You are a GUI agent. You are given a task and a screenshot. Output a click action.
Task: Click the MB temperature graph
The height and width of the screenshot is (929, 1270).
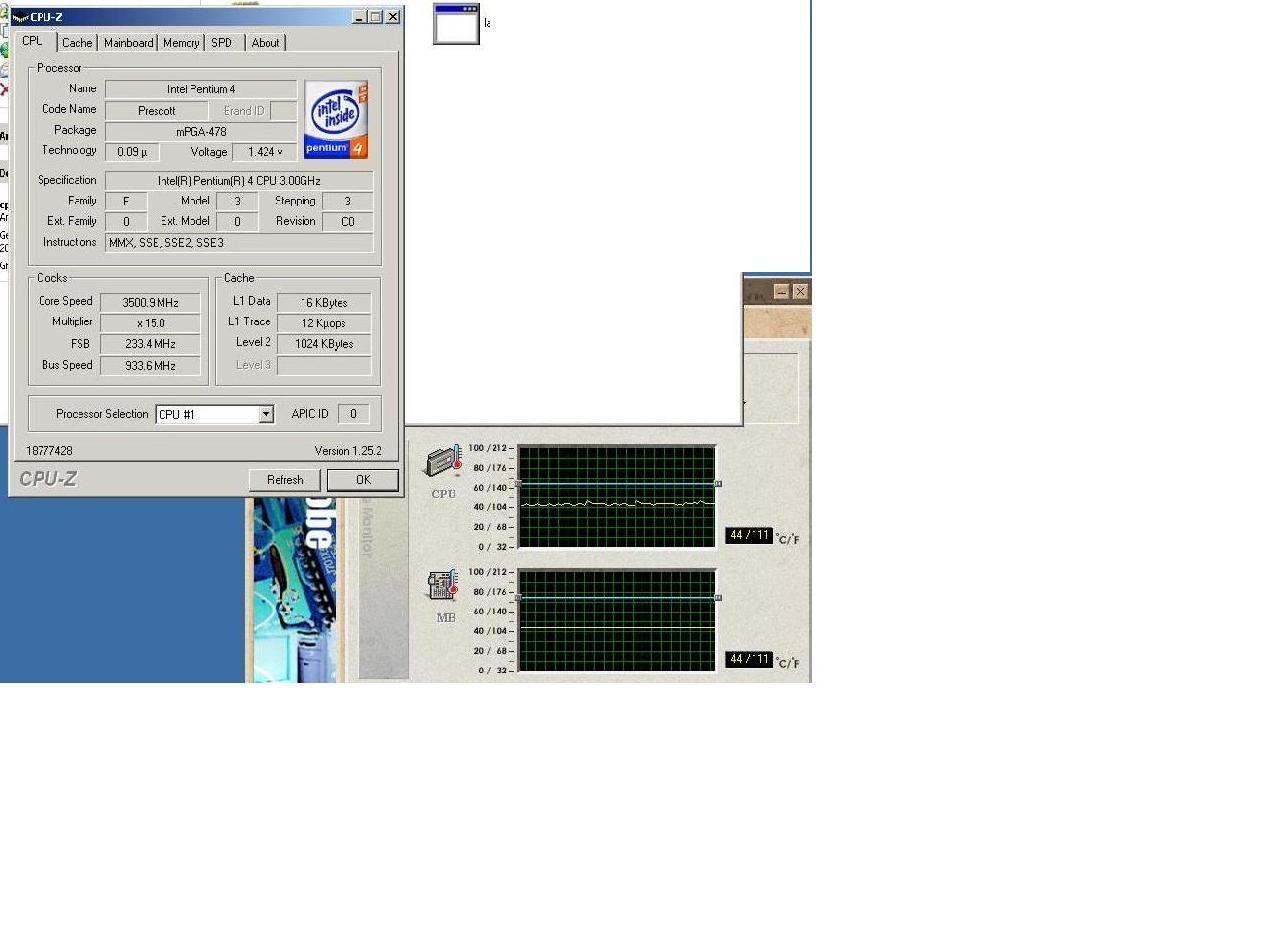tap(617, 621)
